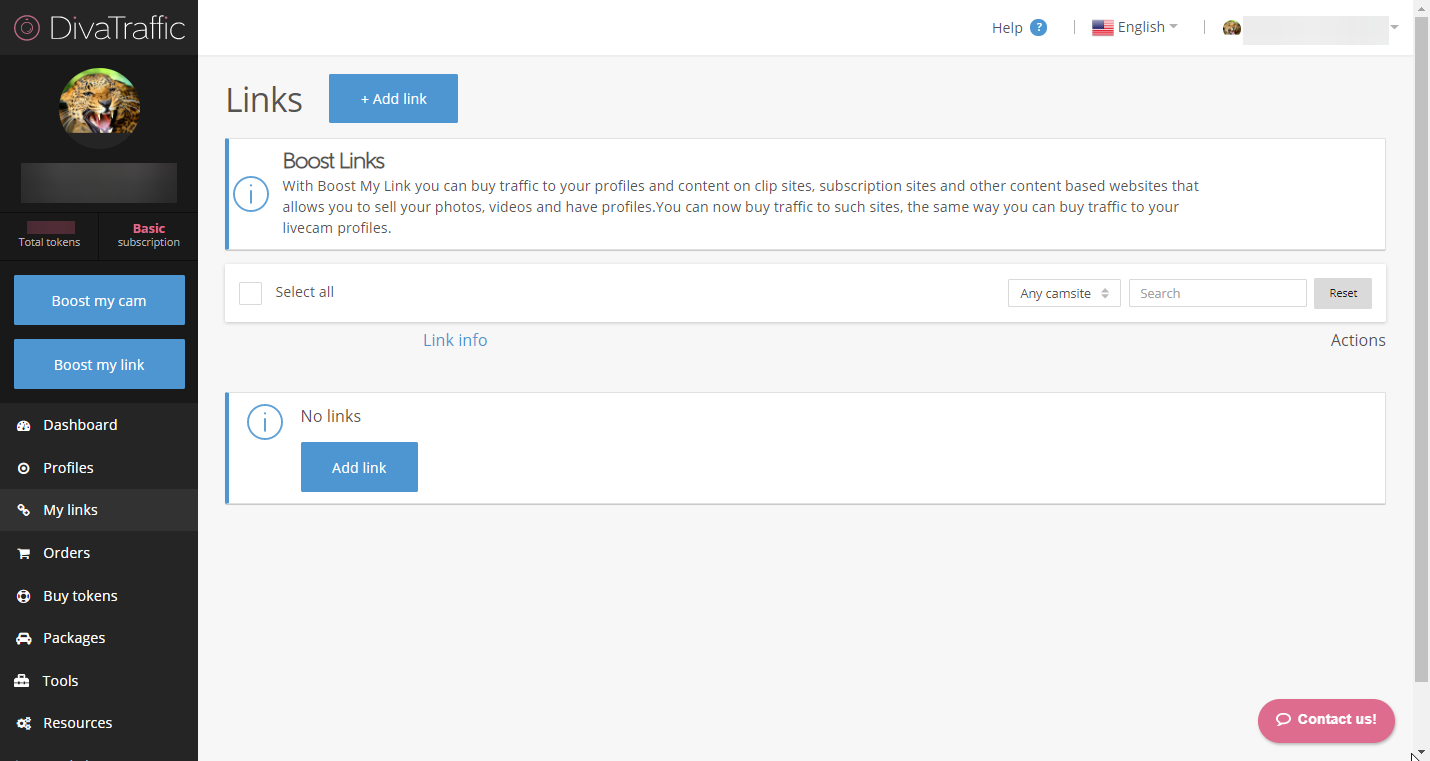Viewport: 1430px width, 761px height.
Task: Click the Reset filter button
Action: 1343,293
